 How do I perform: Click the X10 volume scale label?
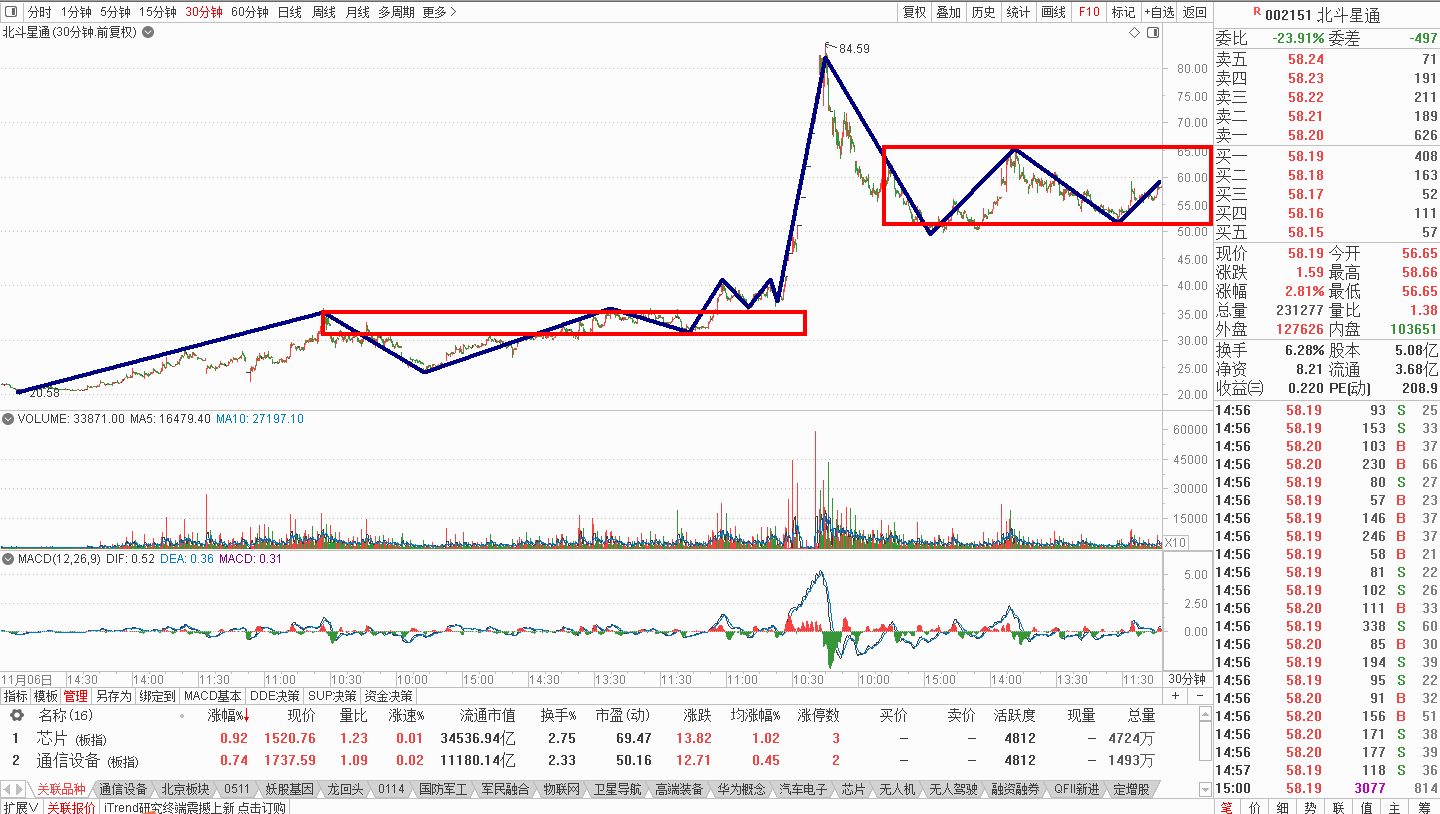(x=1176, y=542)
